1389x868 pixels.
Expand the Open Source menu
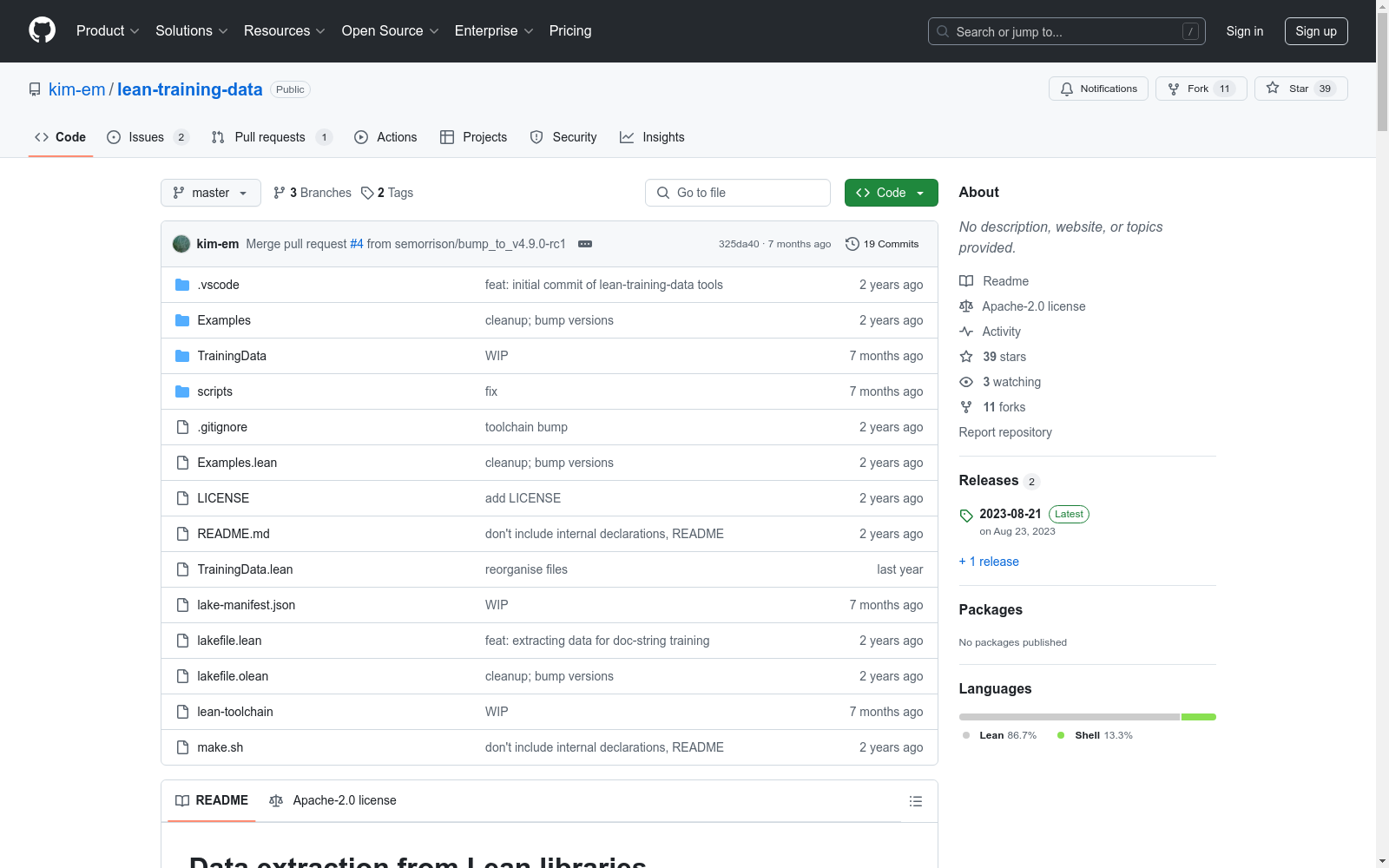click(391, 31)
